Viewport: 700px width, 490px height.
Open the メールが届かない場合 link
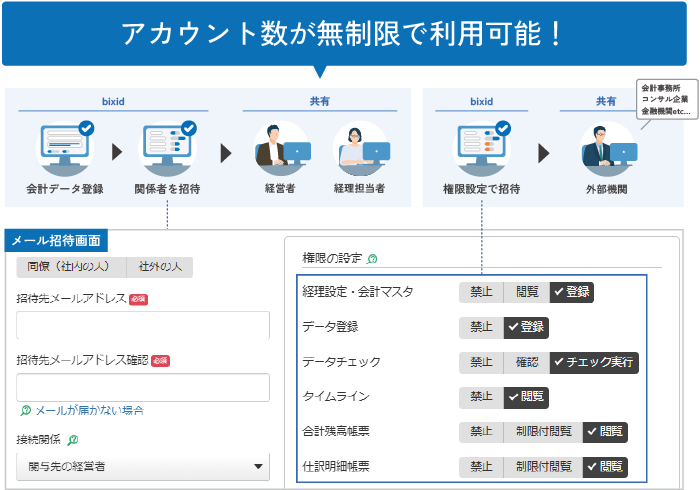(90, 411)
